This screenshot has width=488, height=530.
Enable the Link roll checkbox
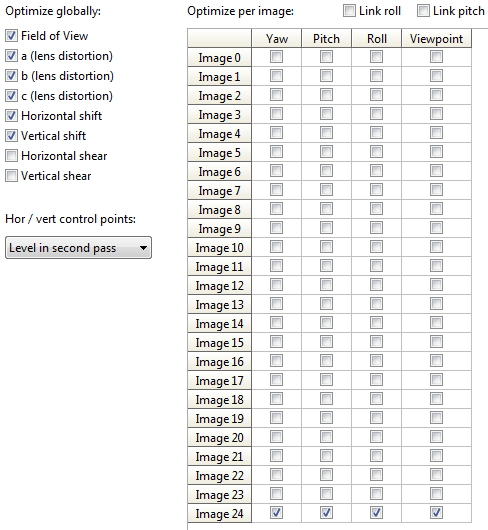[x=349, y=11]
